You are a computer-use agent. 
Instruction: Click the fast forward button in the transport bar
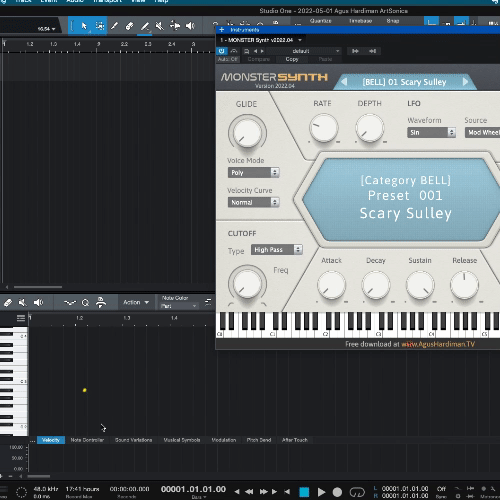click(x=263, y=491)
